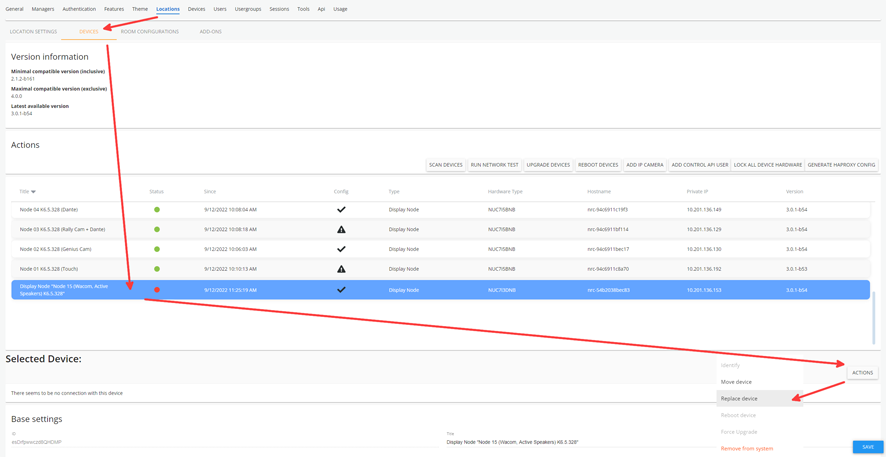Switch to Location Settings tab
886x457 pixels.
(x=33, y=32)
